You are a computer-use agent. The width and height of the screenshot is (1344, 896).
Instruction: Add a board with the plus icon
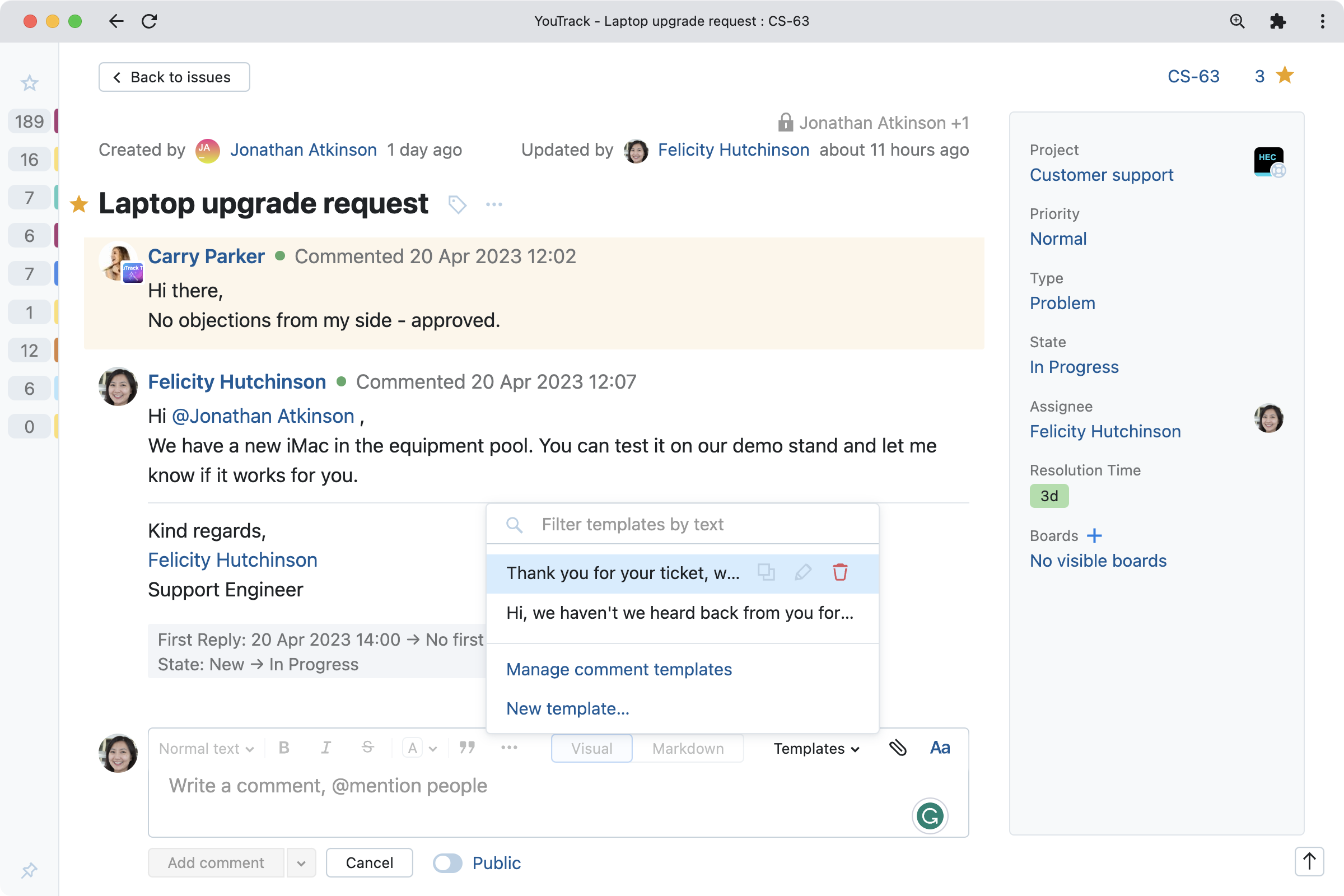coord(1094,536)
